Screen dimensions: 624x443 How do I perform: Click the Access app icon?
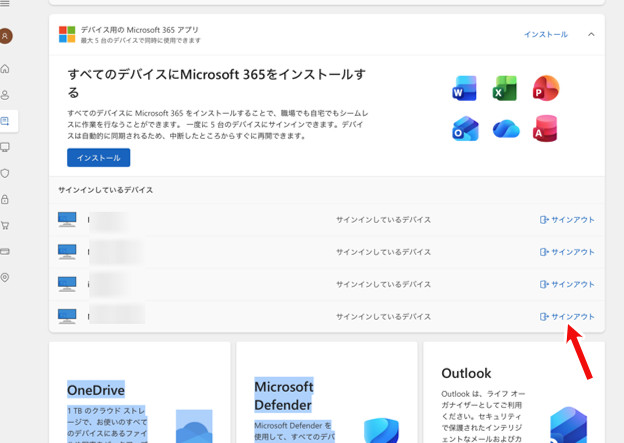545,129
